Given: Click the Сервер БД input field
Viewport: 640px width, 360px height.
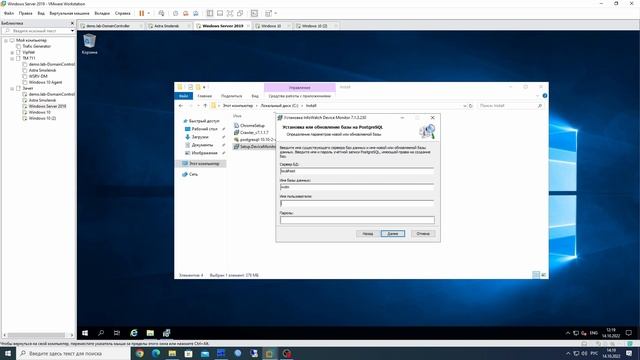Looking at the screenshot, I should pos(357,171).
